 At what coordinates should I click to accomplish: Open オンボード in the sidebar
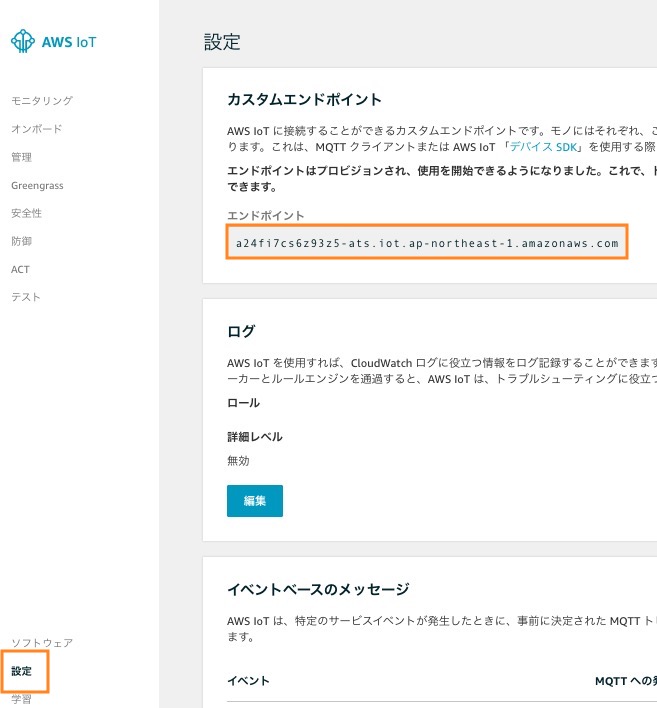click(37, 129)
